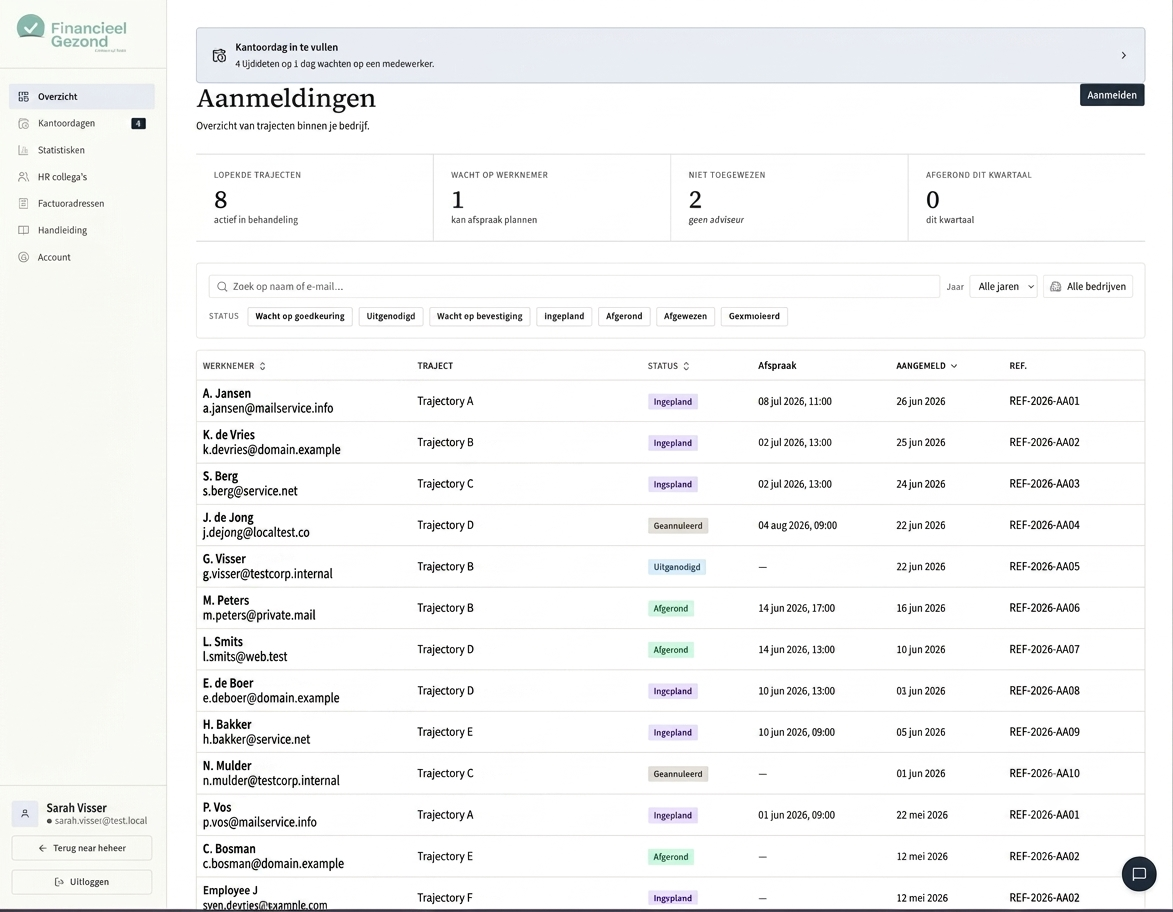
Task: Expand the Kantoordag banner chevron
Action: point(1124,55)
